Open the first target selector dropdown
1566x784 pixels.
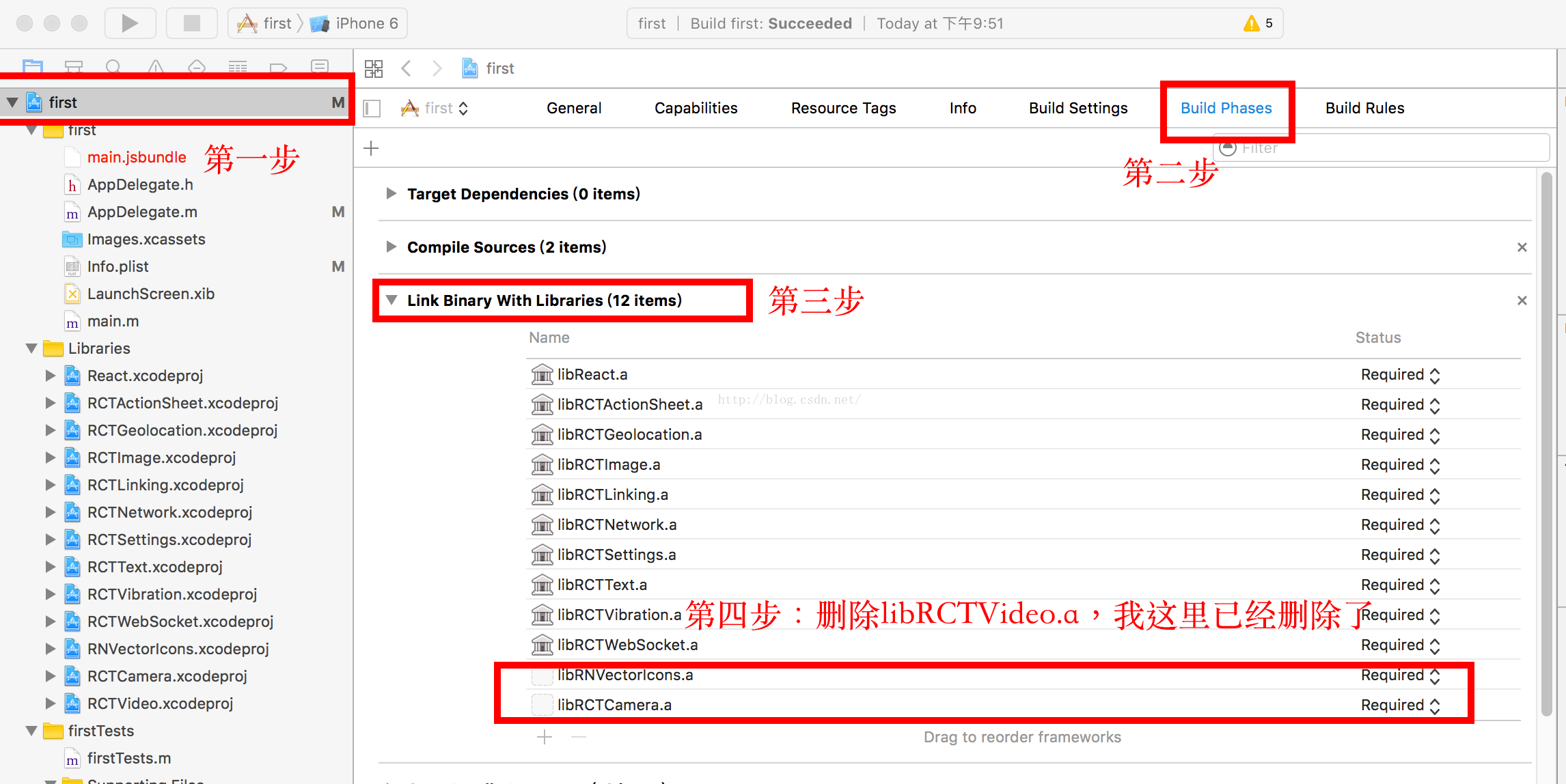437,109
